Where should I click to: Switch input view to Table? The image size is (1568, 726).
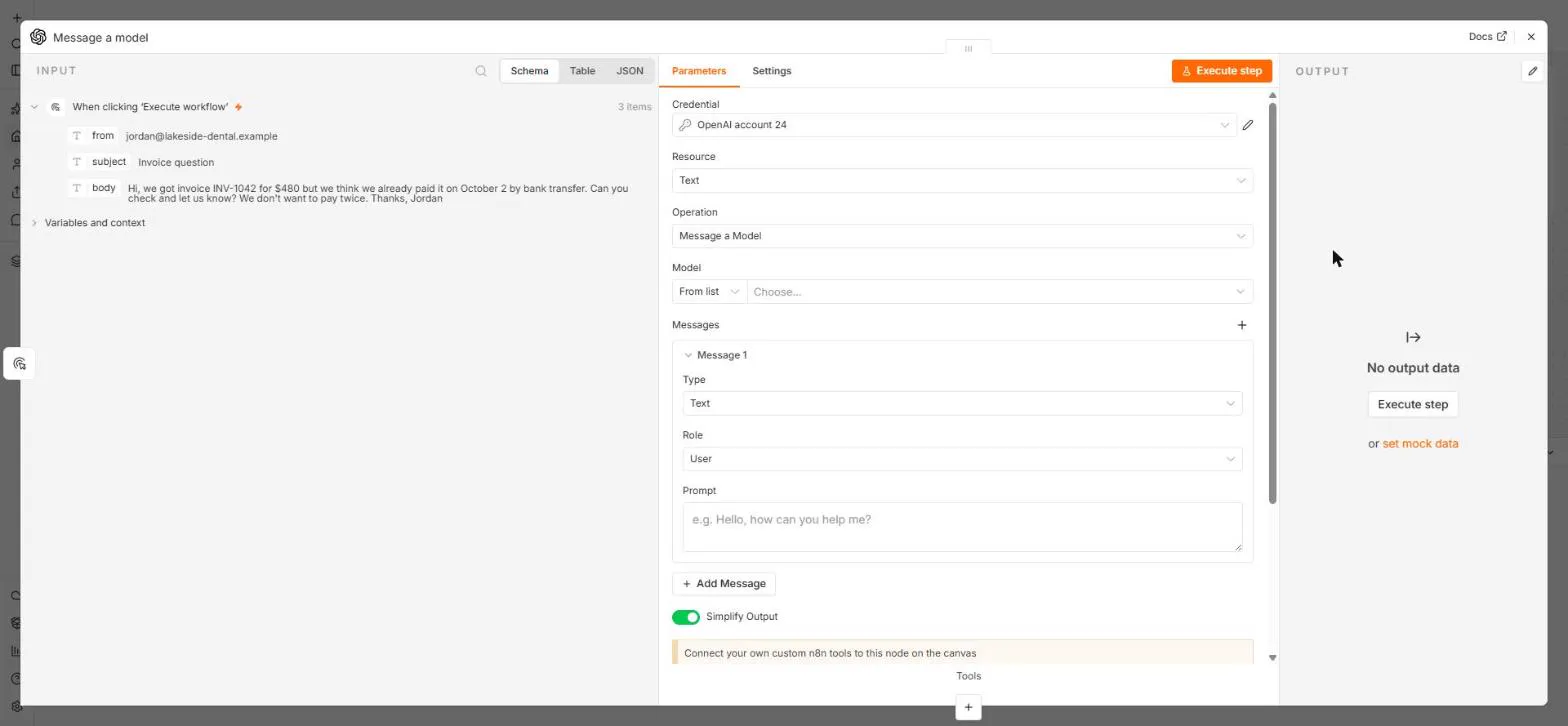coord(582,71)
